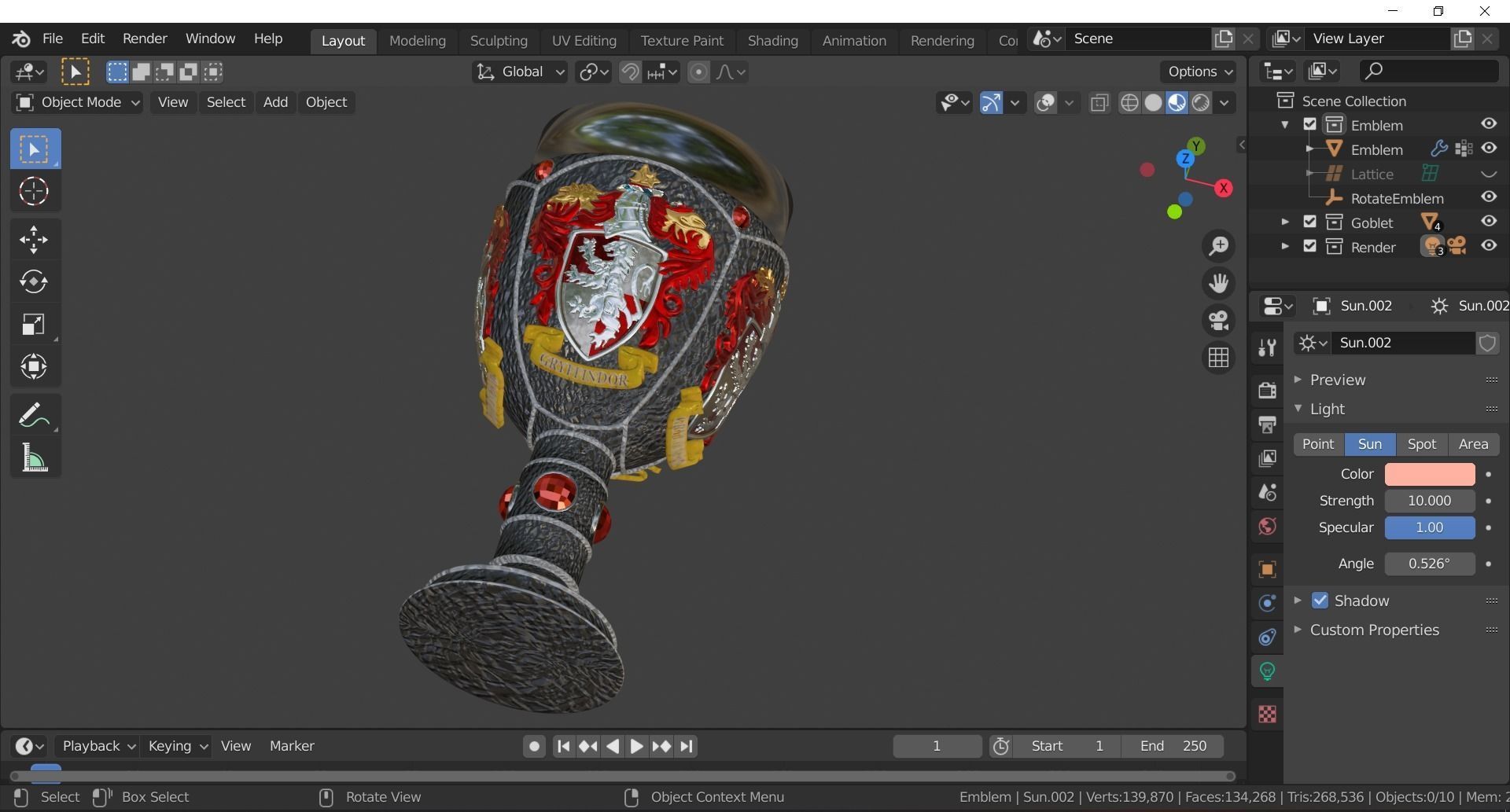Viewport: 1510px width, 812px height.
Task: Open the File menu
Action: tap(52, 39)
